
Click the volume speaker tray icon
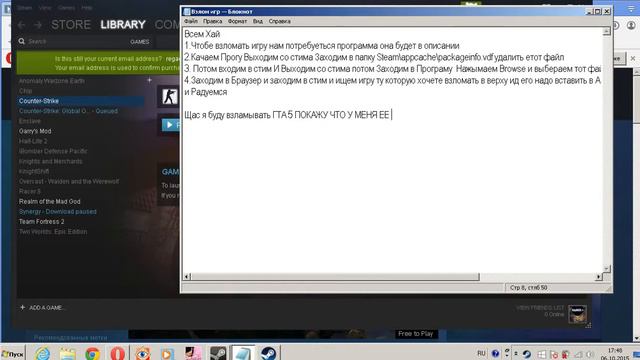click(x=590, y=354)
